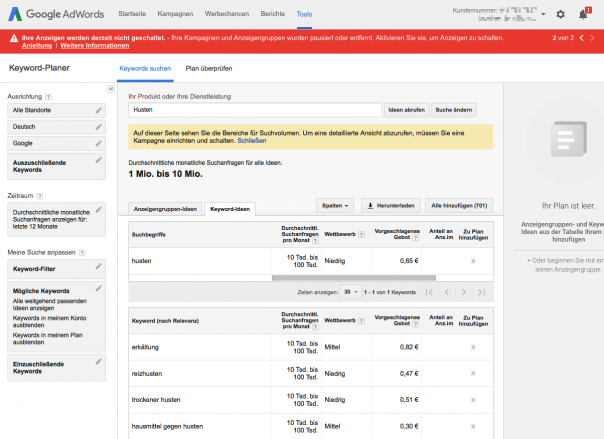This screenshot has width=604, height=439.
Task: Go to next alert message arrow
Action: point(592,38)
